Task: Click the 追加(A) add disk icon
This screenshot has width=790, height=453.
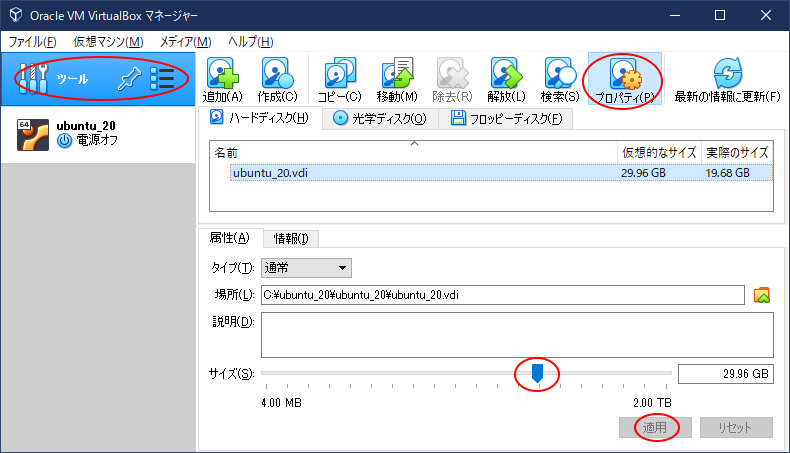Action: pos(222,74)
